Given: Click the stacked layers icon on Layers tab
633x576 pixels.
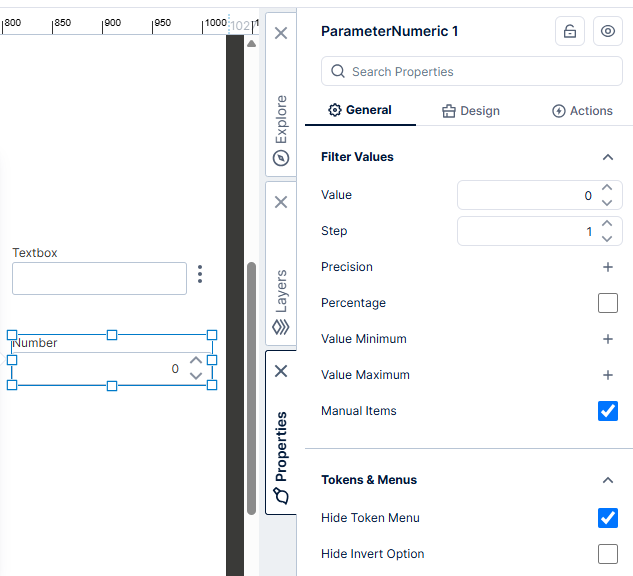Looking at the screenshot, I should click(281, 327).
